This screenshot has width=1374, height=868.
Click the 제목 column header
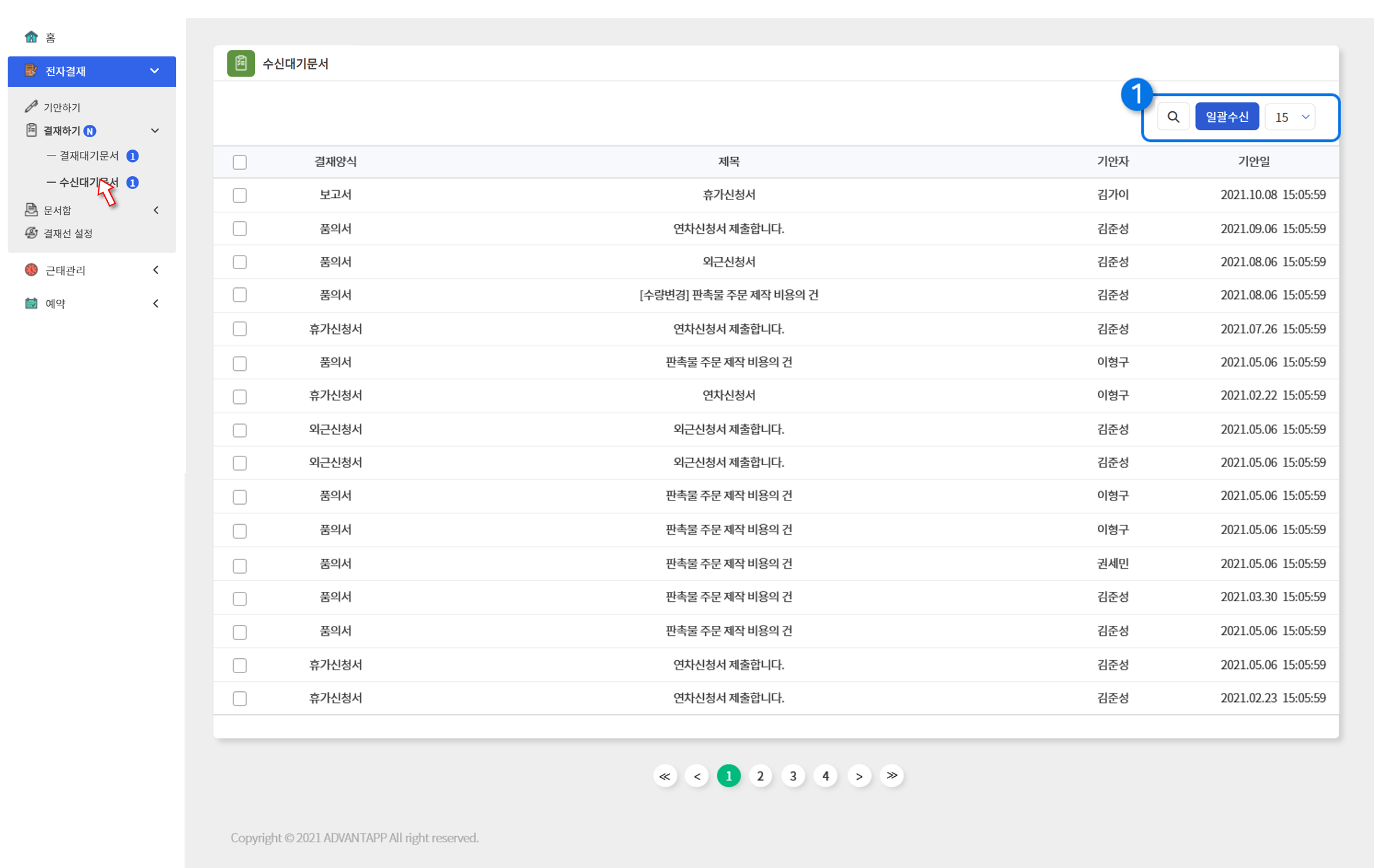(x=729, y=161)
